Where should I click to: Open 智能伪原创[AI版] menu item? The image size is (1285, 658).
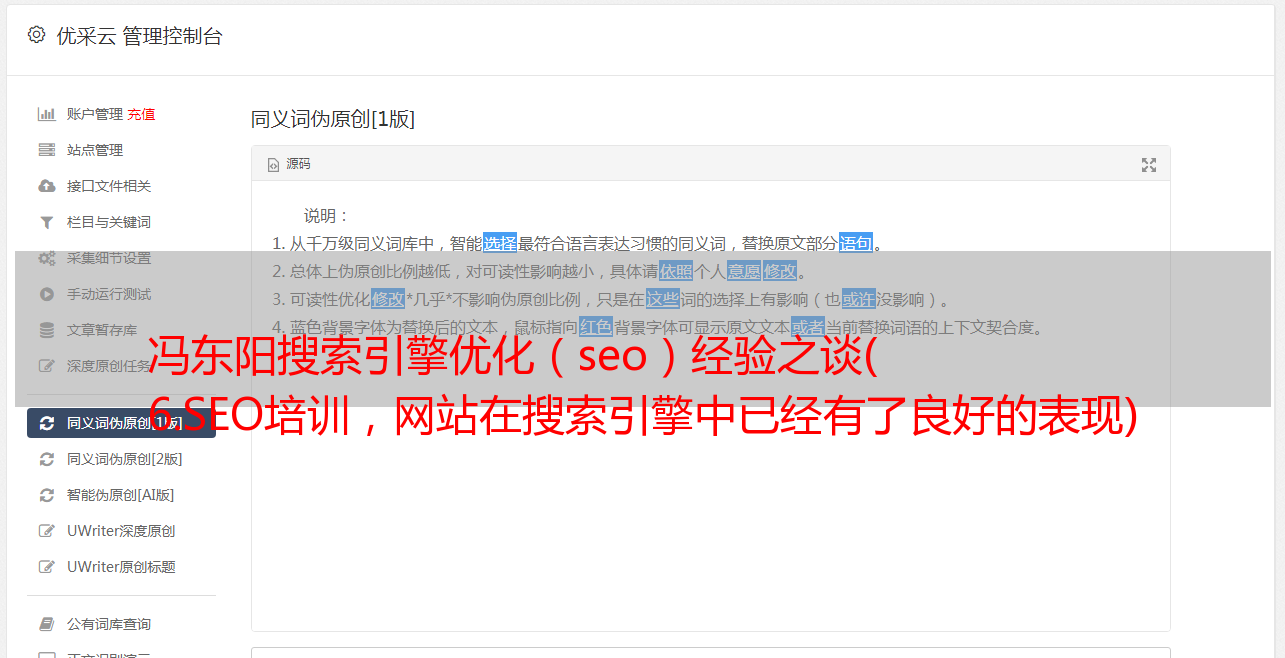[122, 495]
